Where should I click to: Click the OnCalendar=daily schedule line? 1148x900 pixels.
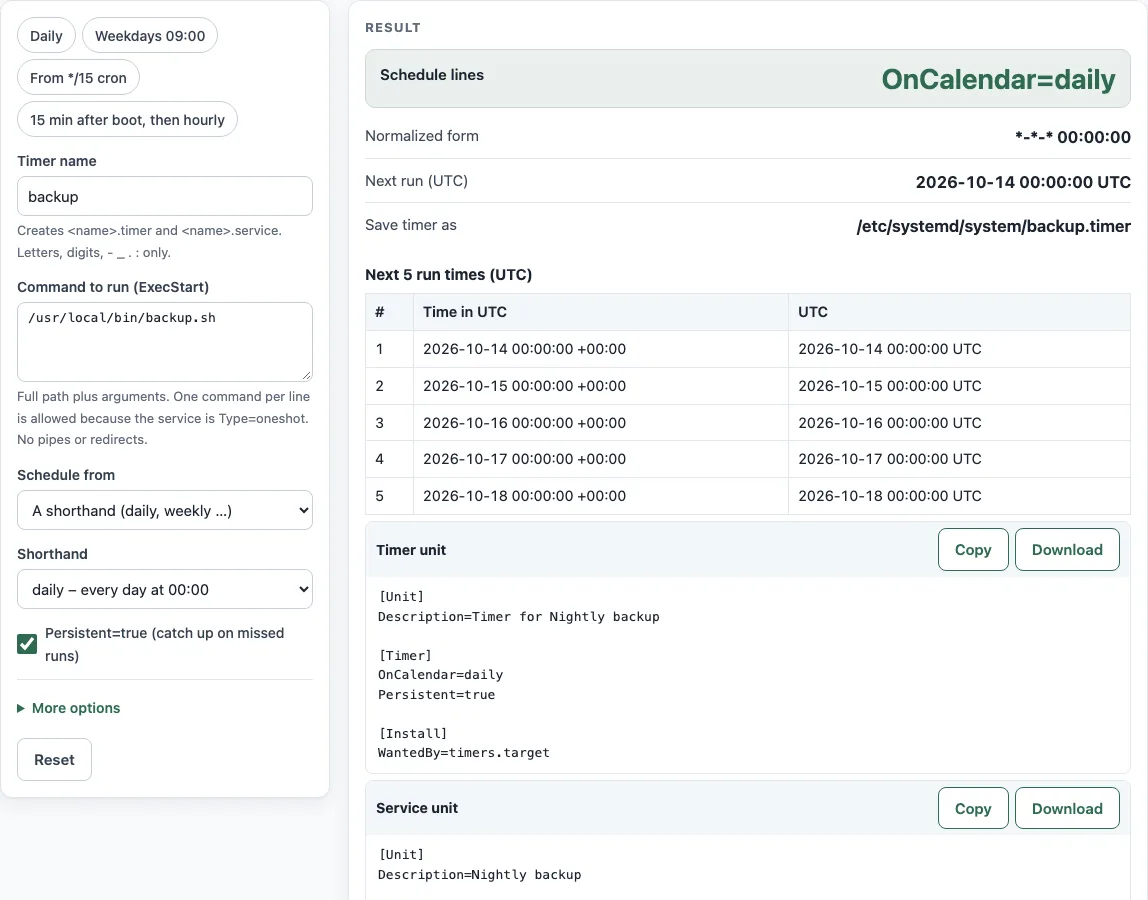click(x=998, y=79)
